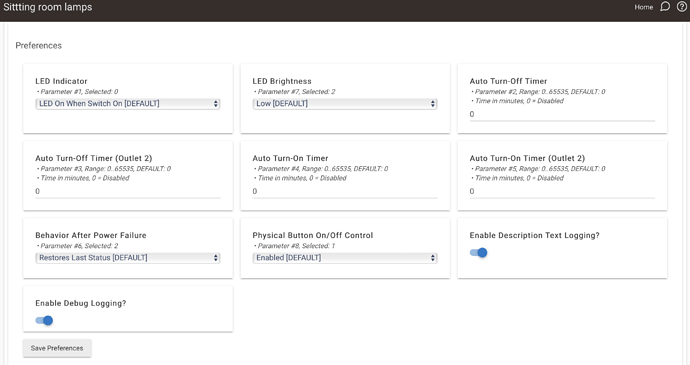The width and height of the screenshot is (690, 365).
Task: Click Parameter #2 range description text
Action: pos(540,92)
